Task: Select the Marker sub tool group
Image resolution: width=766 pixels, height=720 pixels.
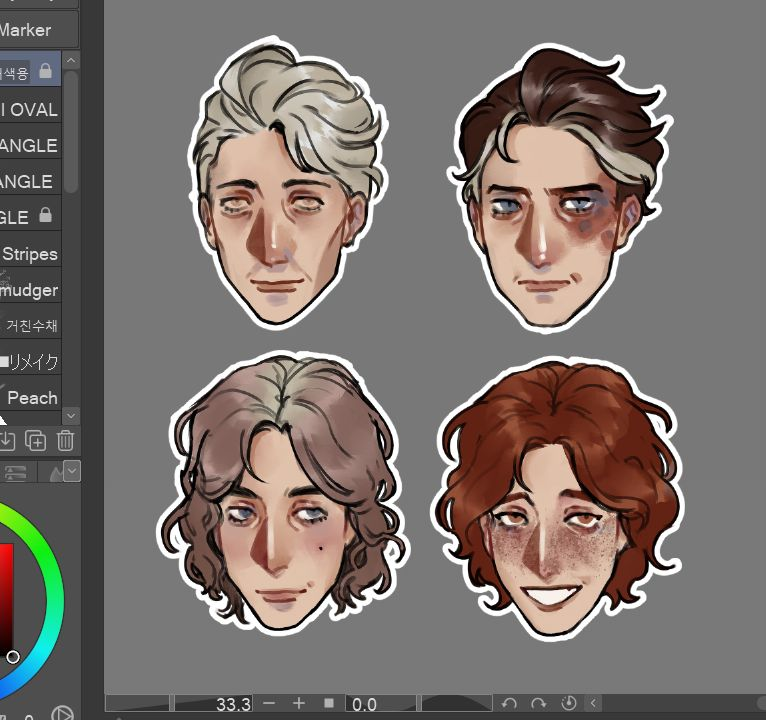Action: pyautogui.click(x=39, y=30)
